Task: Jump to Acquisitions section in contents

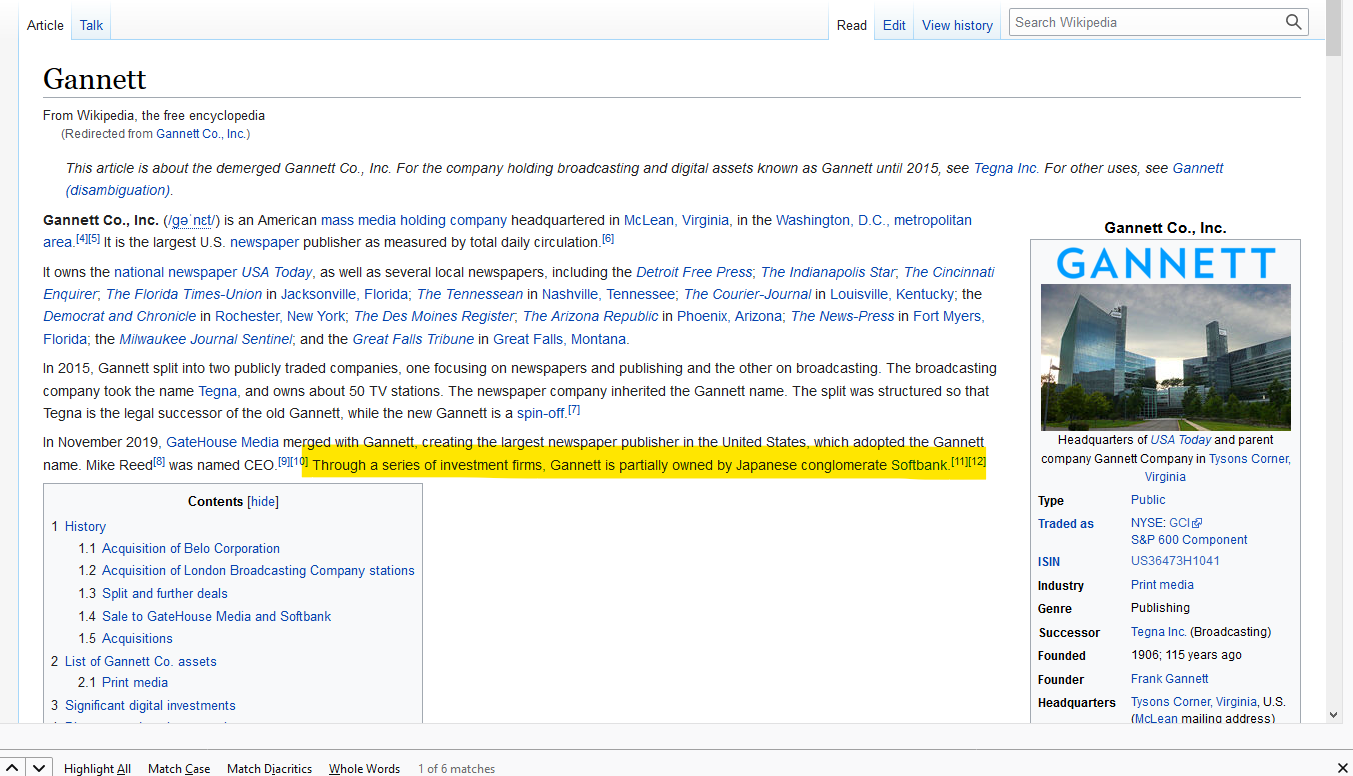Action: 137,638
